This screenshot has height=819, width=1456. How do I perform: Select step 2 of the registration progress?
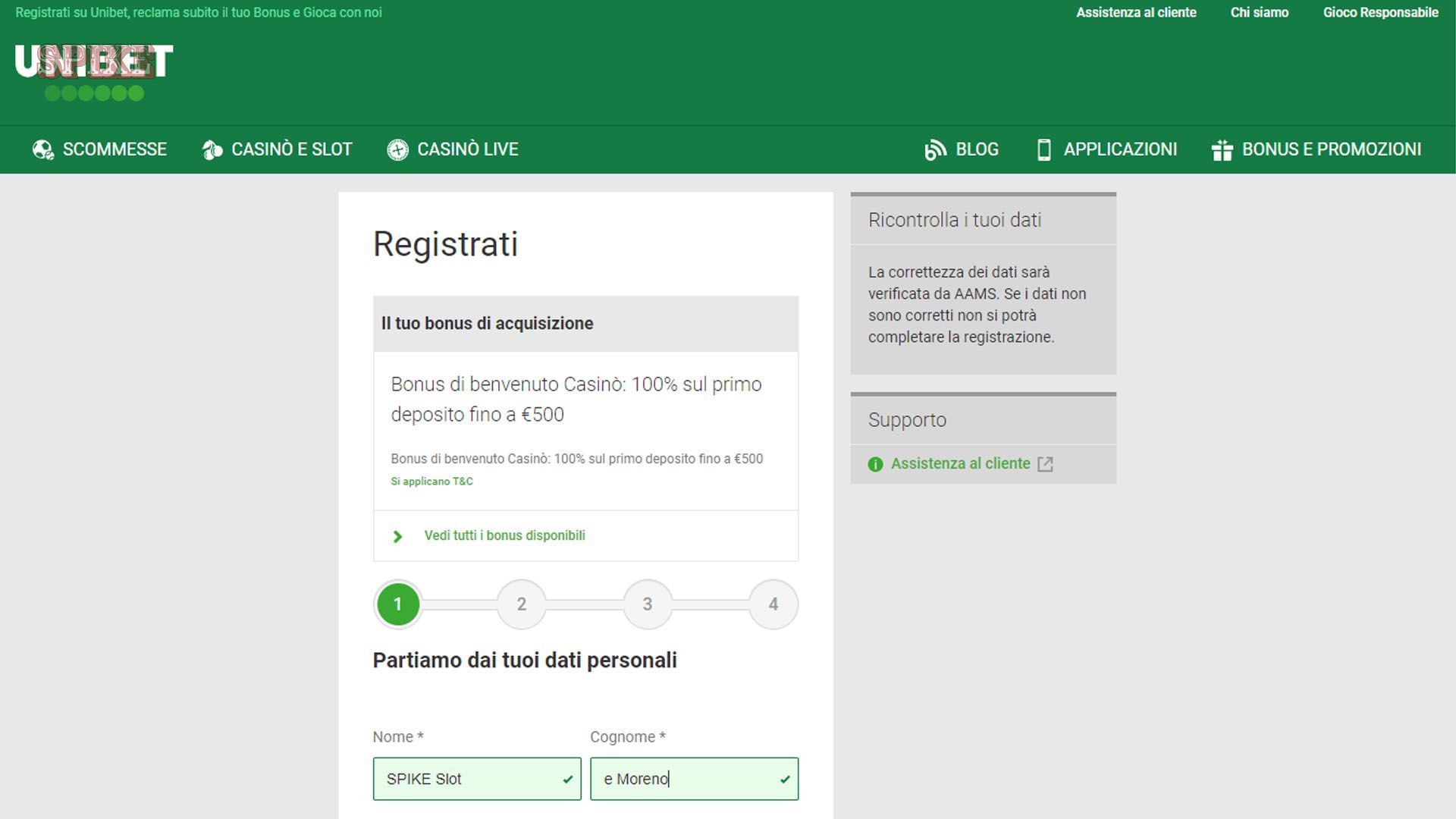coord(521,604)
